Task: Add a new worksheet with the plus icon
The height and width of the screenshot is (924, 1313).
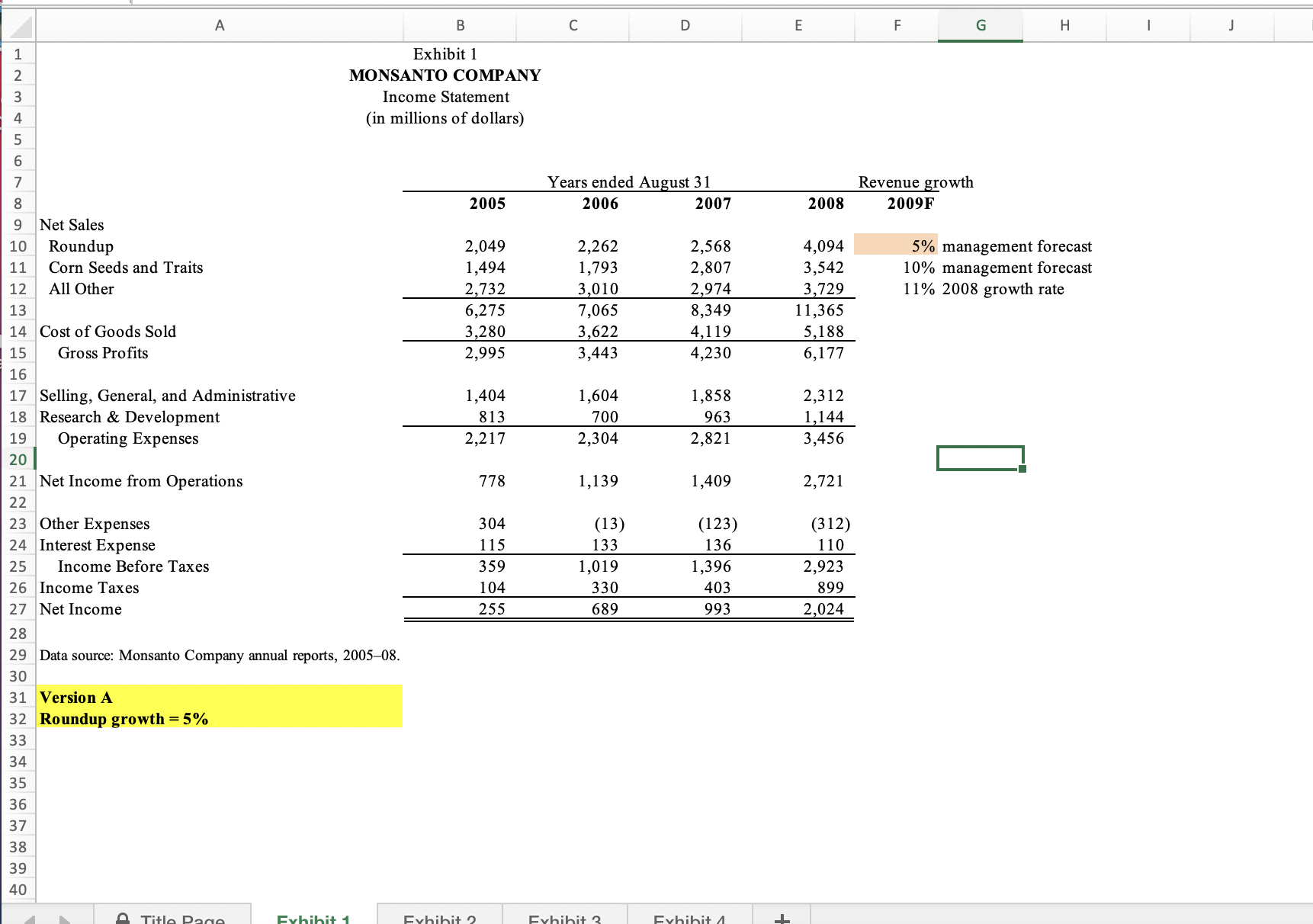Action: 781,919
